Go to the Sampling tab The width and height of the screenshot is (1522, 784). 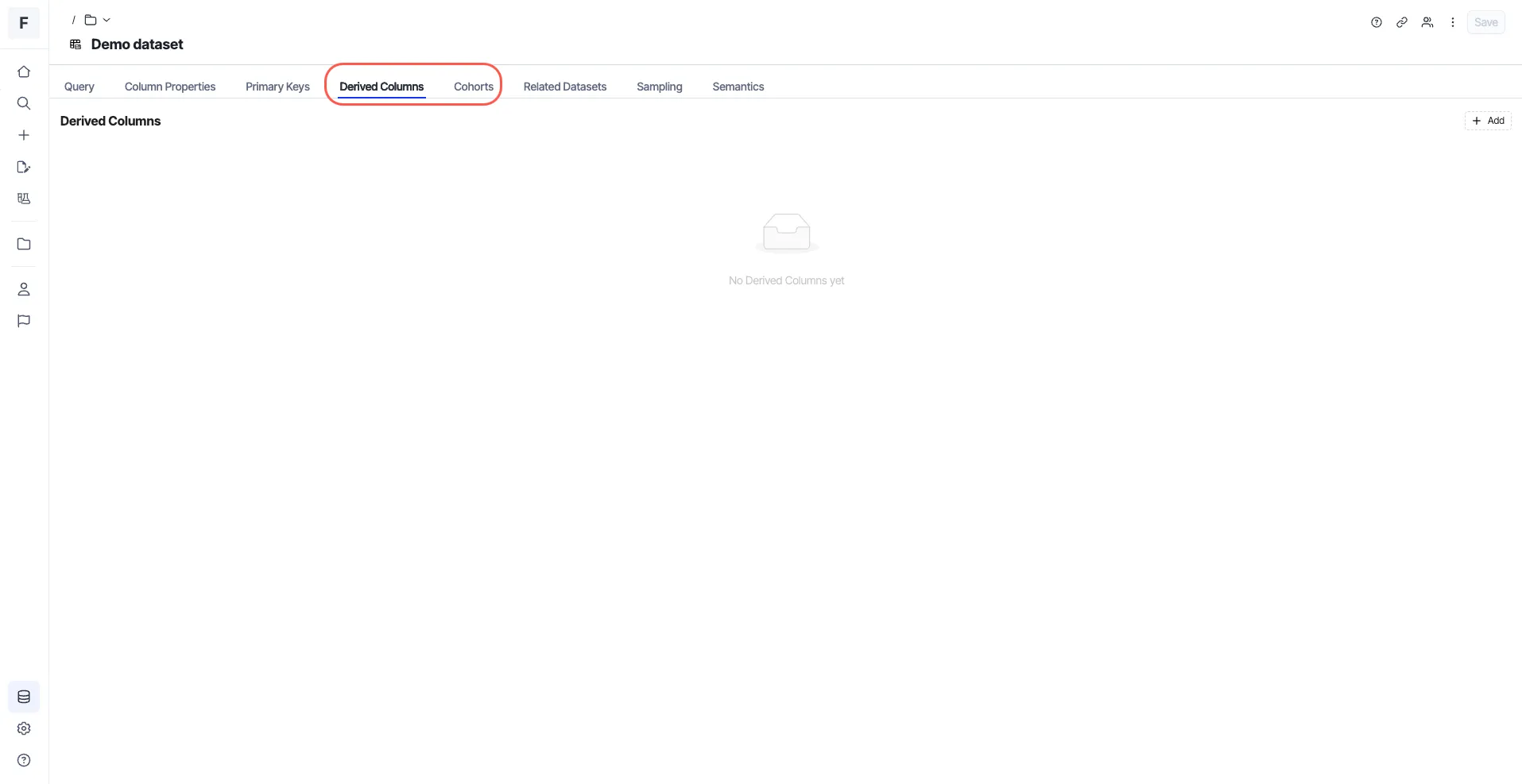click(660, 87)
